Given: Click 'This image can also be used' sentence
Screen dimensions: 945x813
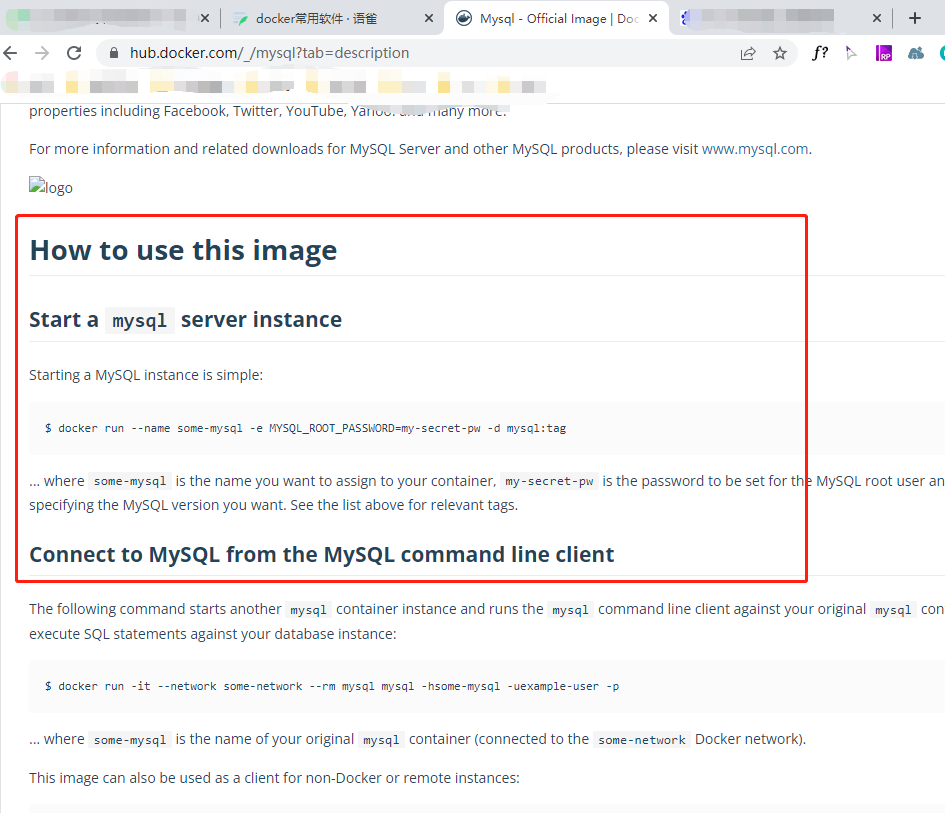Looking at the screenshot, I should pyautogui.click(x=274, y=778).
